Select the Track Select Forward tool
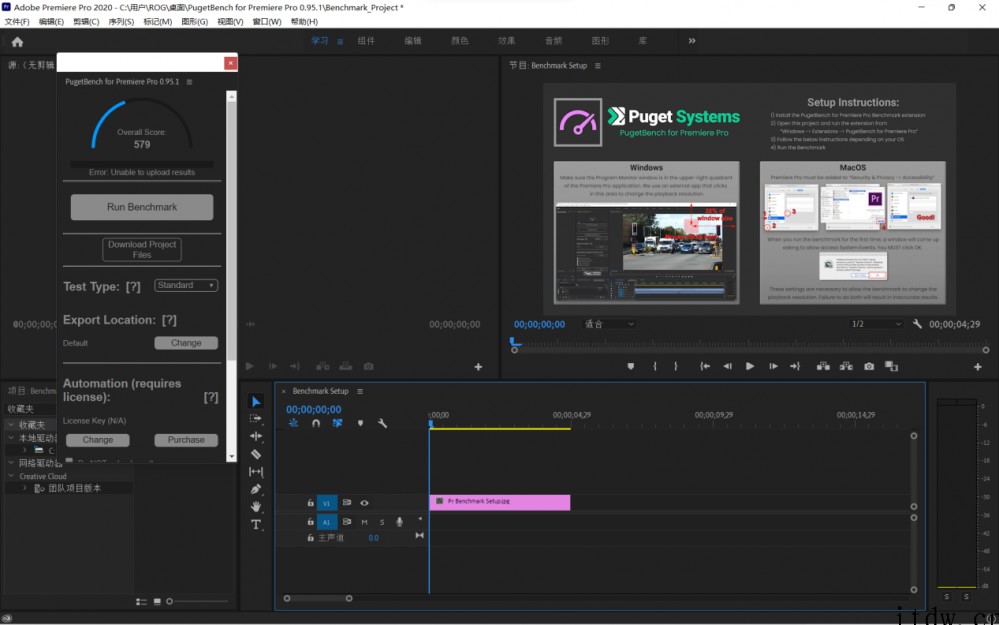999x625 pixels. click(x=256, y=419)
